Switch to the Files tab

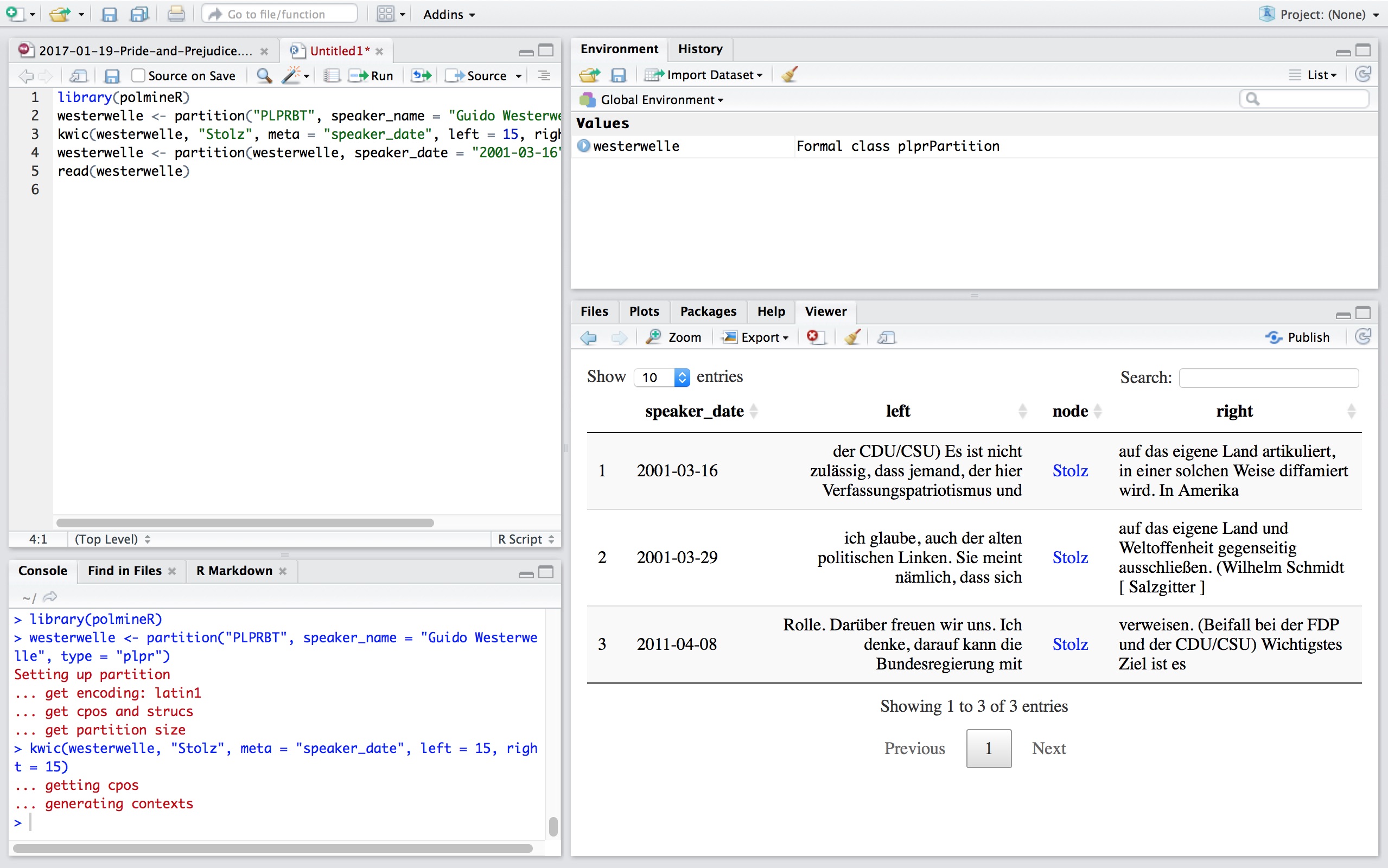tap(594, 311)
